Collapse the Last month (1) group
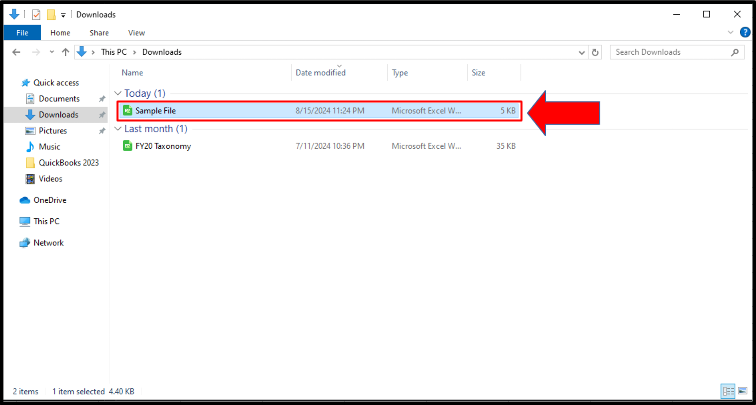This screenshot has width=756, height=405. point(118,129)
